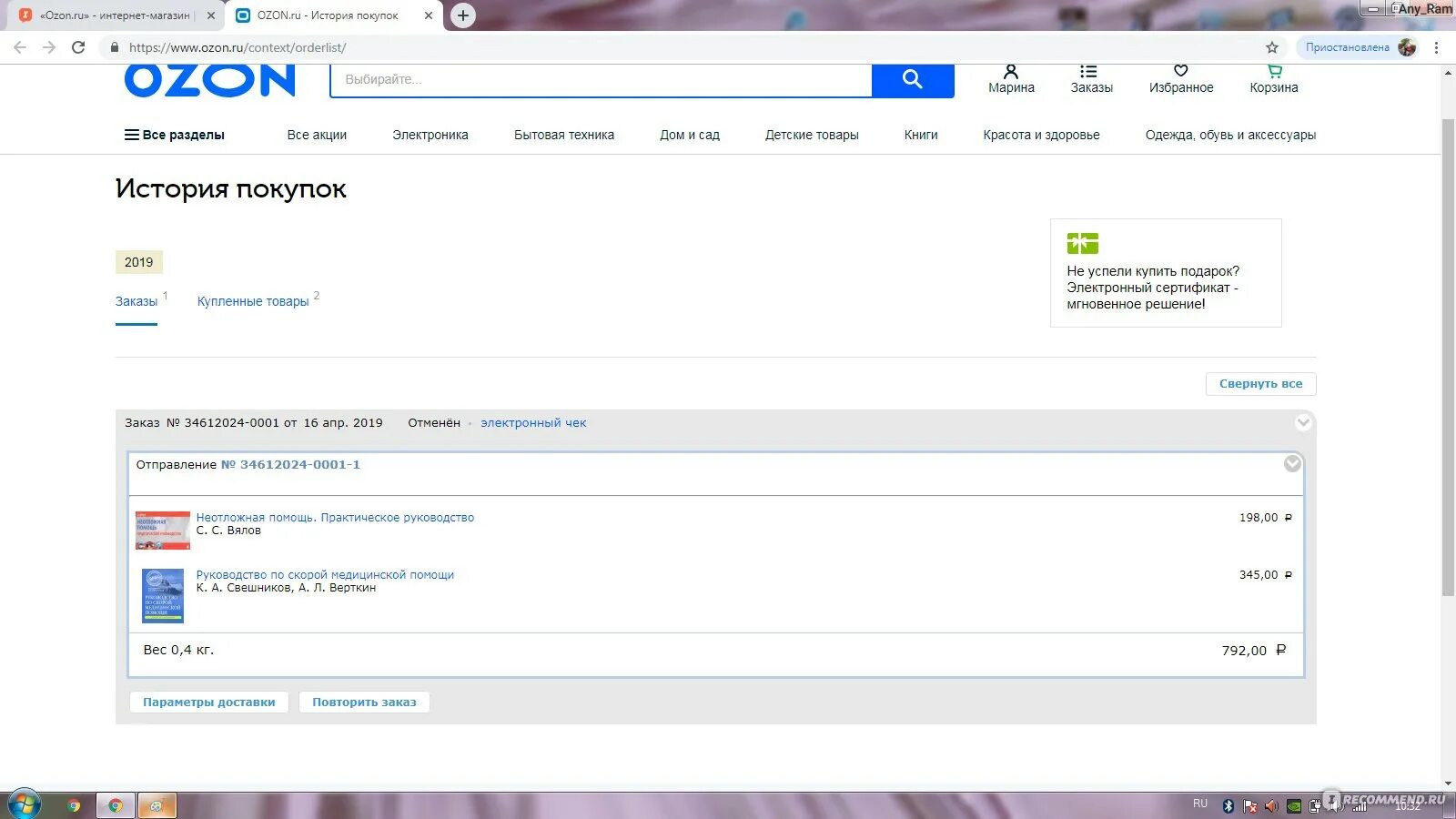Click Параметры доставки button
Image resolution: width=1456 pixels, height=819 pixels.
[x=208, y=703]
